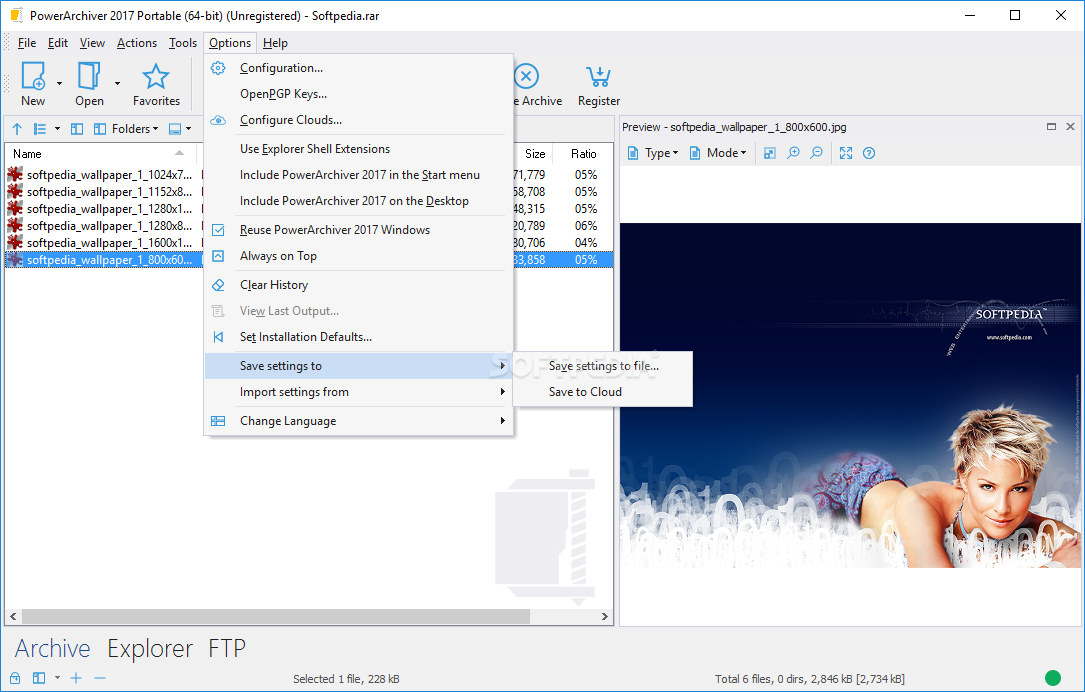1085x692 pixels.
Task: Go up one level with arrow icon
Action: [17, 129]
